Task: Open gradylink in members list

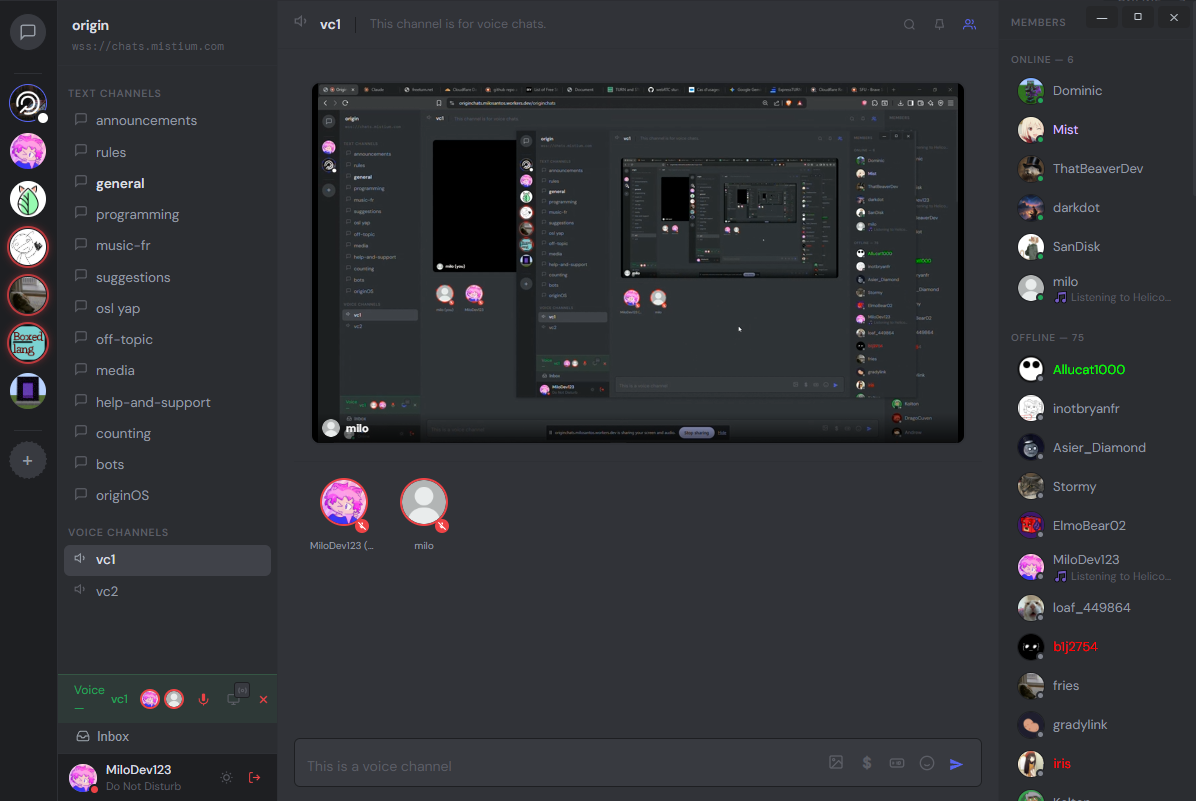Action: (x=1096, y=725)
